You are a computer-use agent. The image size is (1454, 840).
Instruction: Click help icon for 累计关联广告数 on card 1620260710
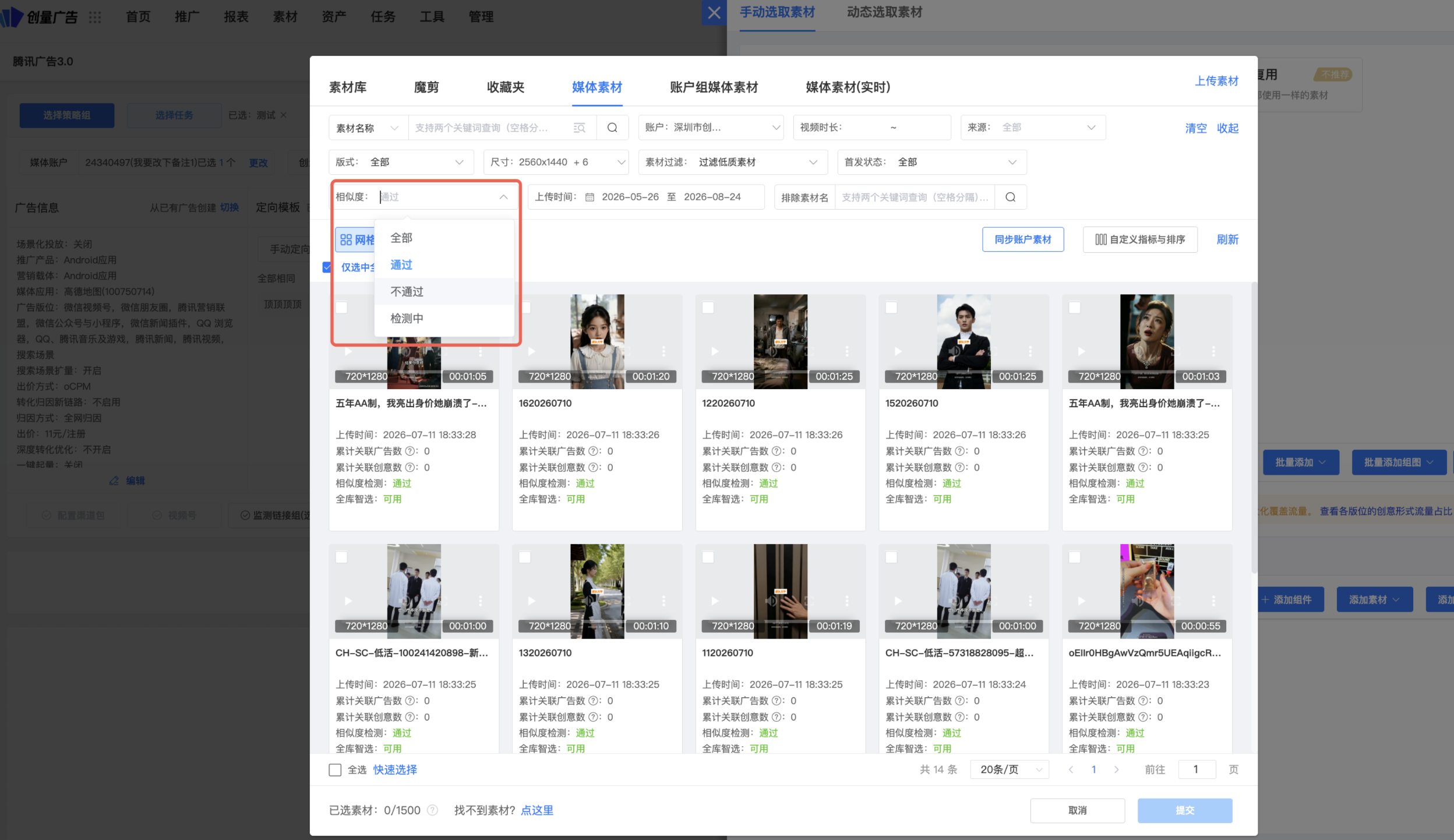594,451
